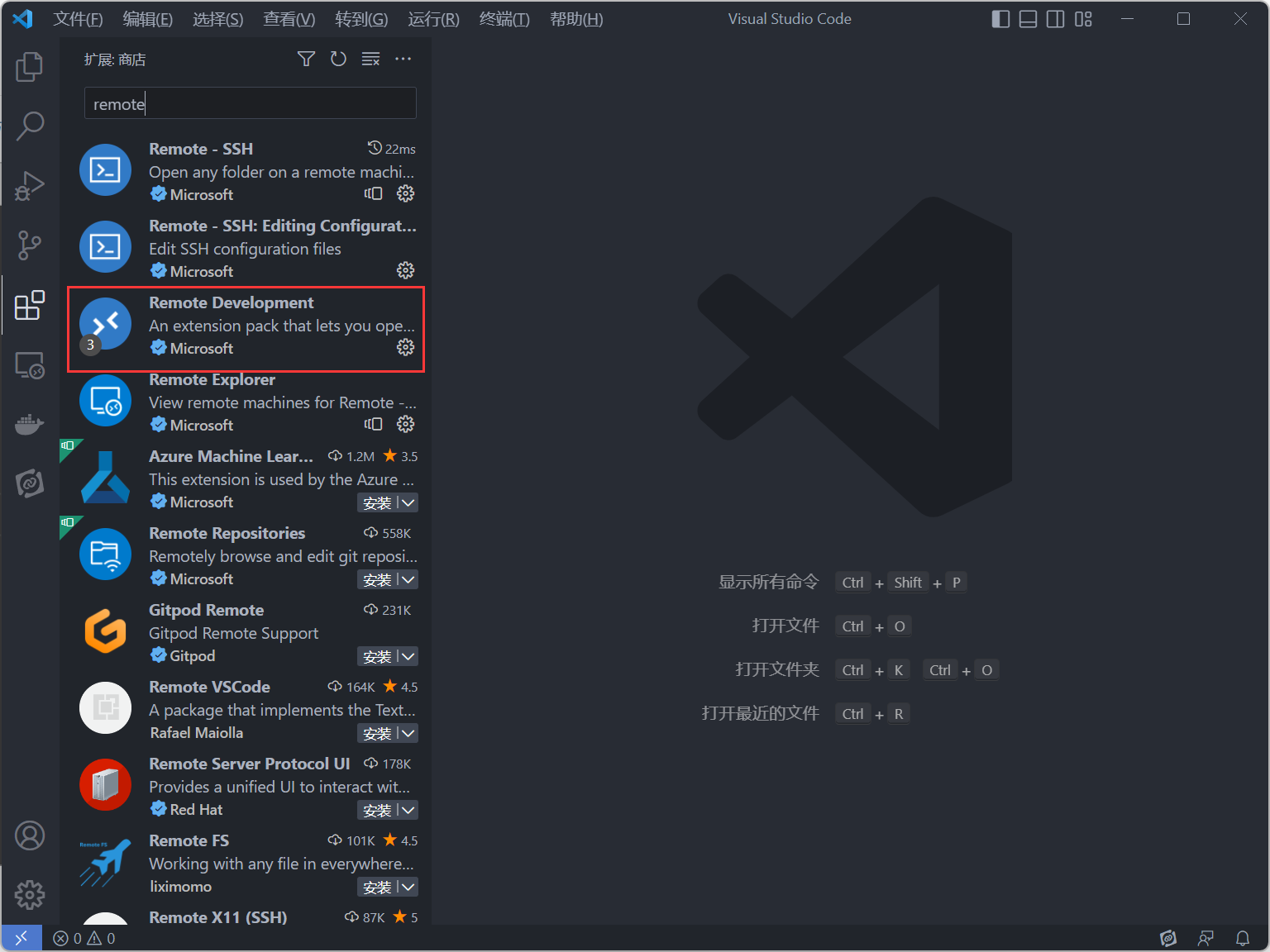Viewport: 1270px width, 952px height.
Task: Open the Accounts icon in activity bar
Action: click(x=30, y=835)
